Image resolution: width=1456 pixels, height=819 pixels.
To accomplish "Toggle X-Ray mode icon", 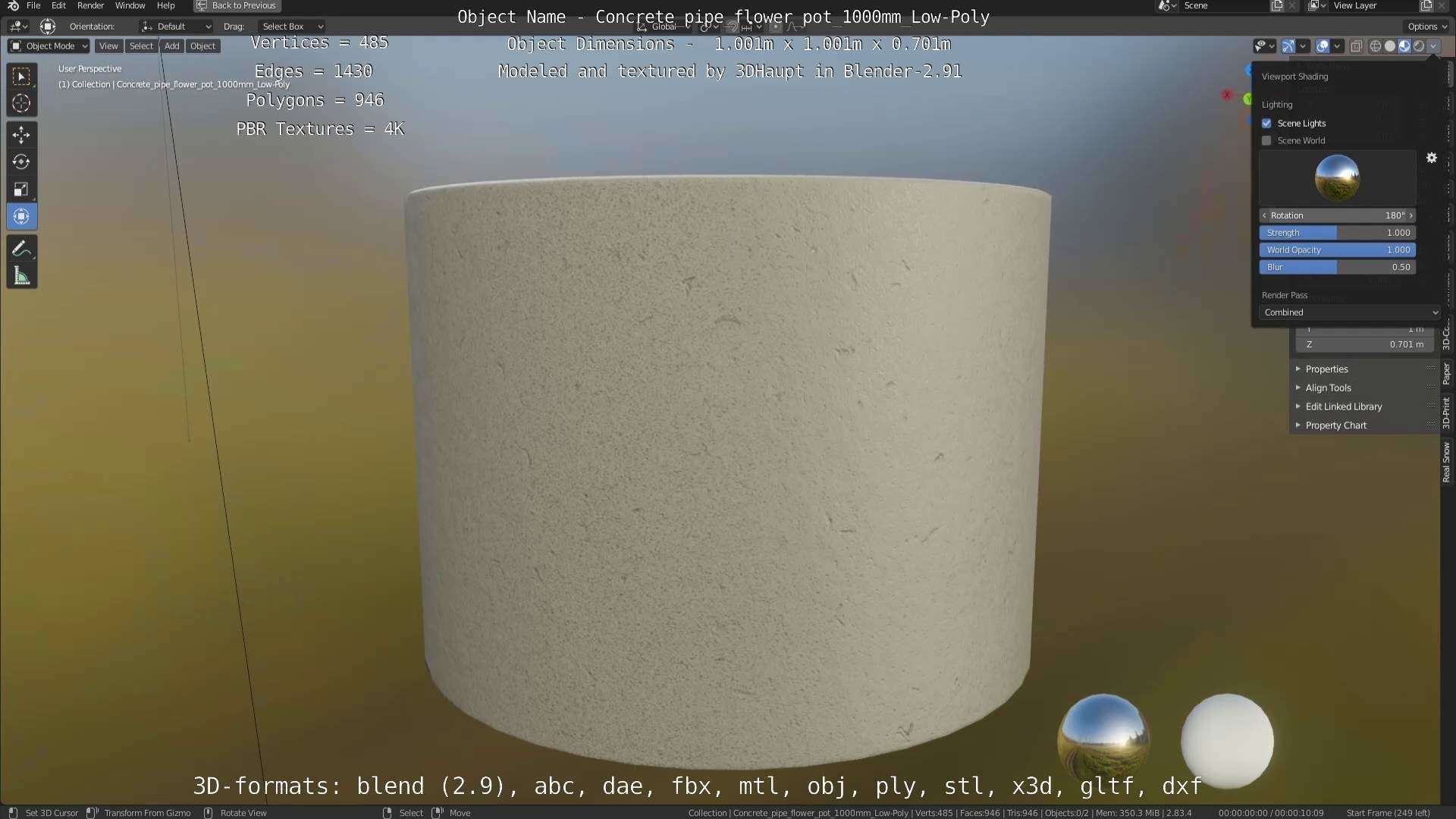I will (x=1356, y=46).
